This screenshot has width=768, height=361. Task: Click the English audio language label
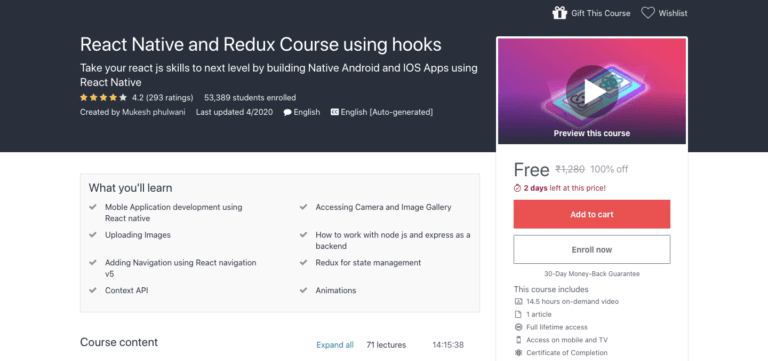pyautogui.click(x=307, y=112)
